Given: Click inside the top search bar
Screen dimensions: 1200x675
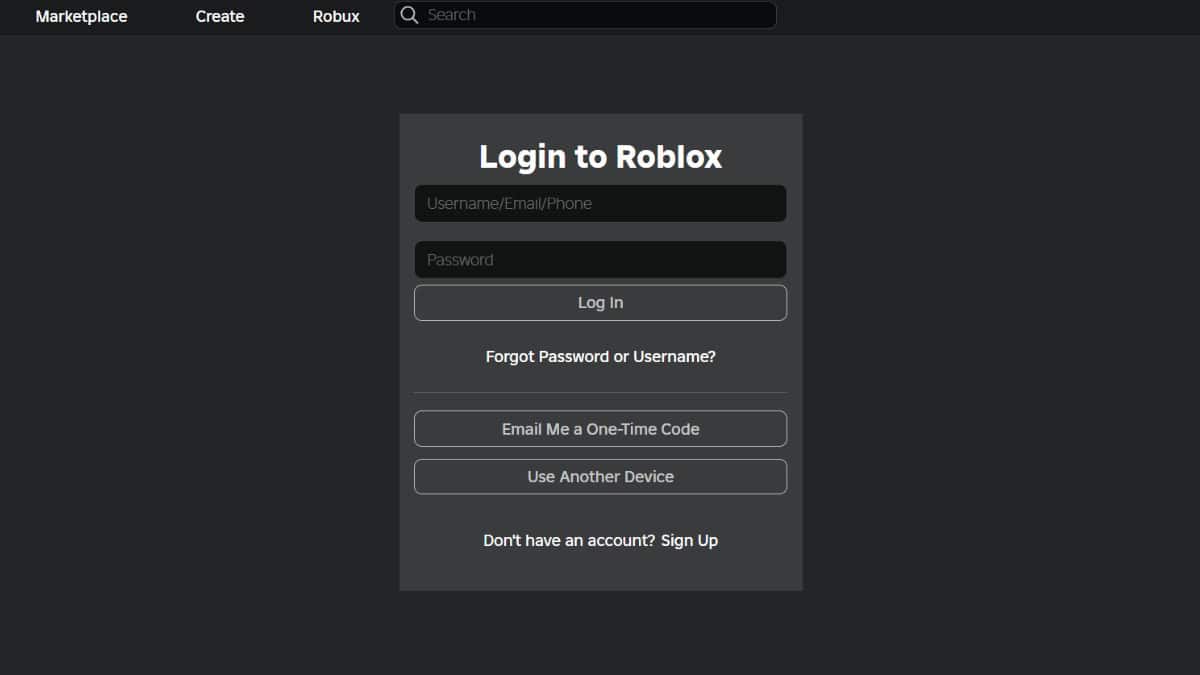Looking at the screenshot, I should [x=585, y=15].
